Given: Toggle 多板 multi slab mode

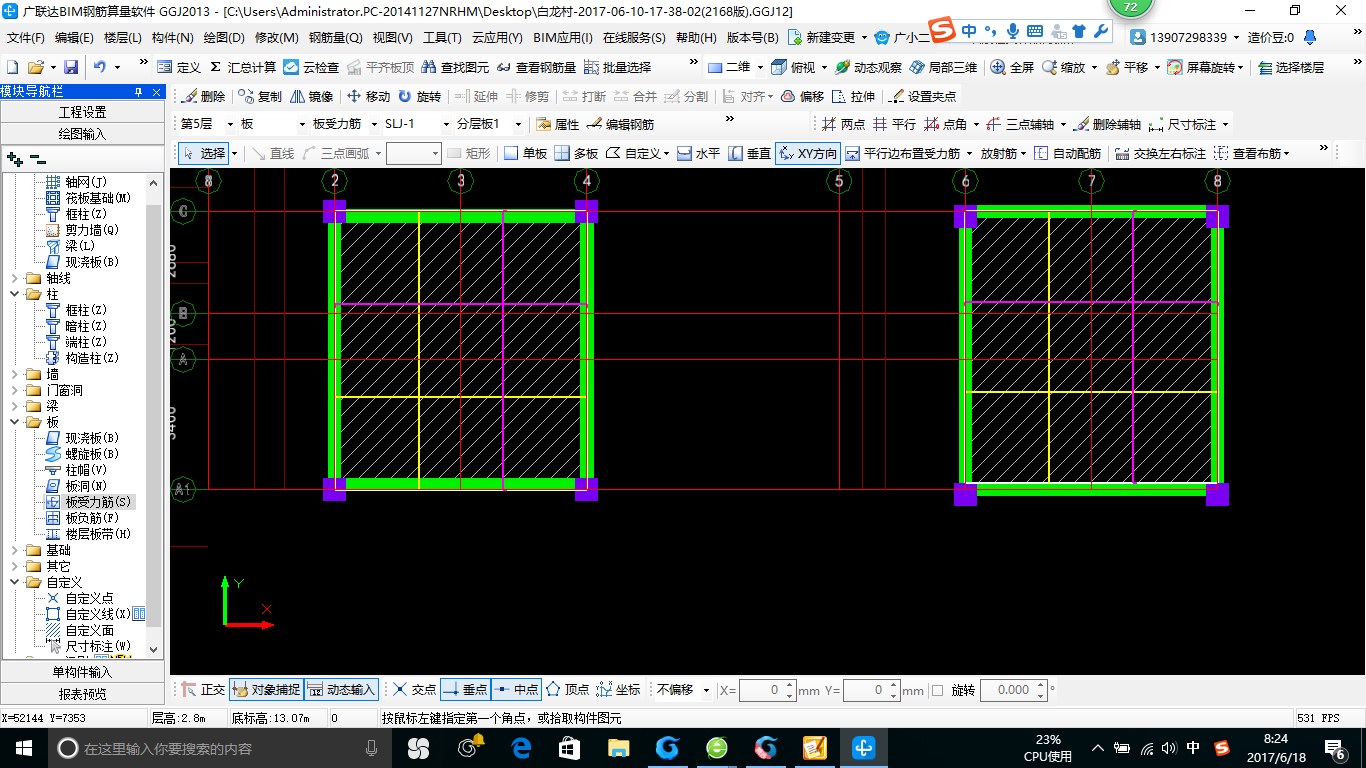Looking at the screenshot, I should pyautogui.click(x=576, y=153).
